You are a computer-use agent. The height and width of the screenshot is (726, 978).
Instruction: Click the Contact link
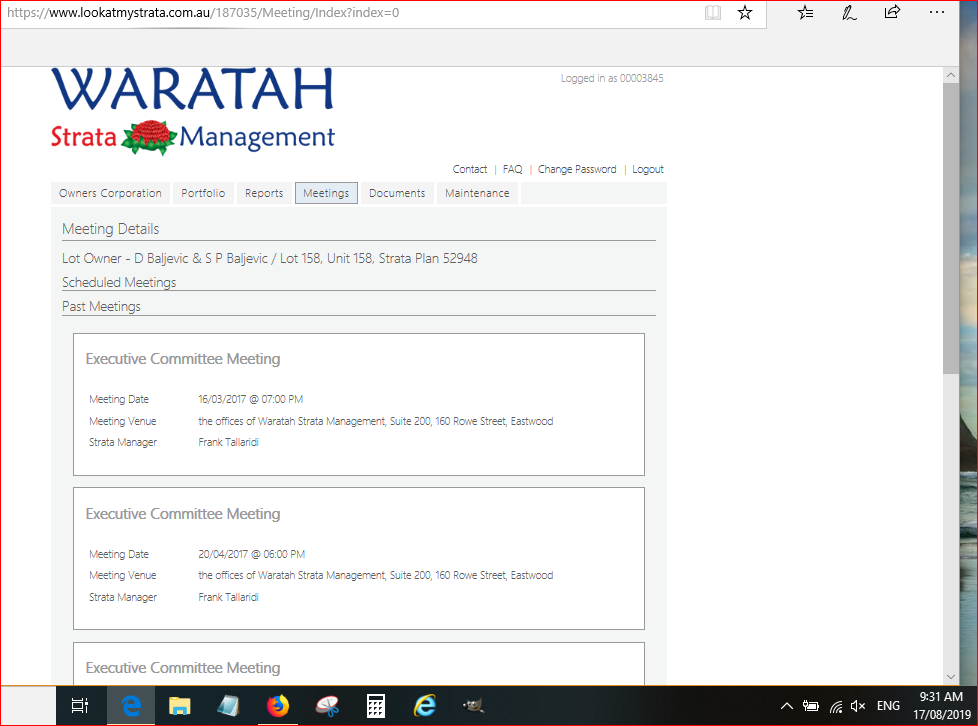[x=470, y=169]
